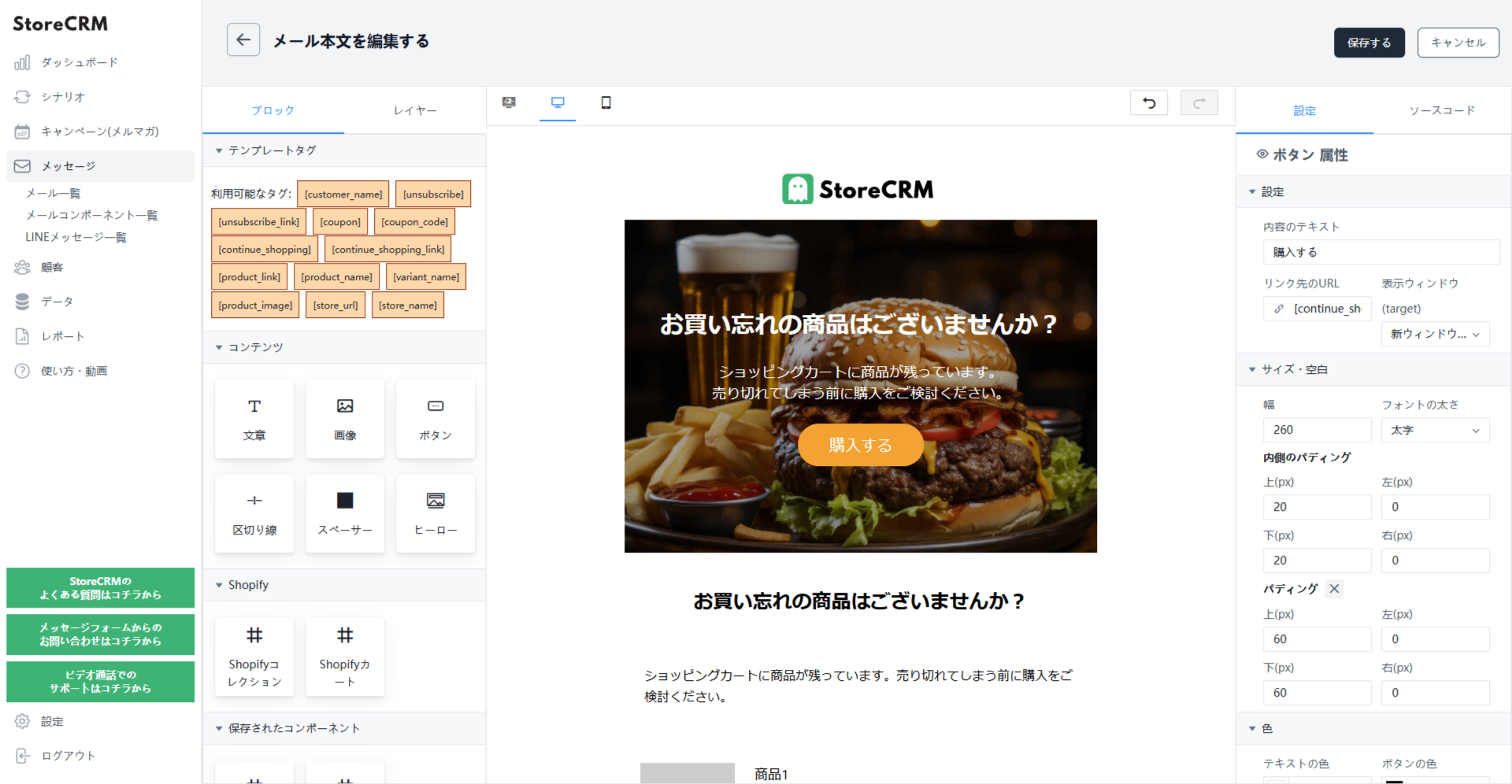
Task: Click the メッセージフォーム inquiry banner
Action: (100, 634)
